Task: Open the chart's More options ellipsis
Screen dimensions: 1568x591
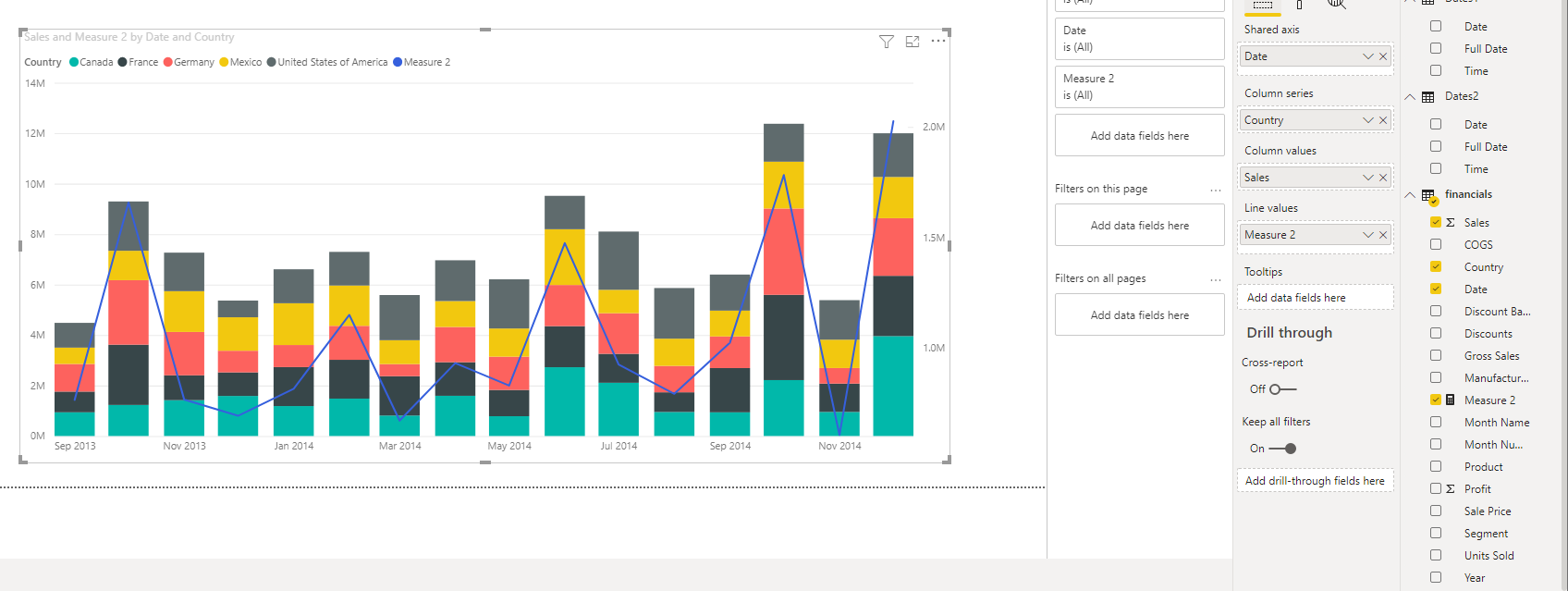Action: (x=938, y=42)
